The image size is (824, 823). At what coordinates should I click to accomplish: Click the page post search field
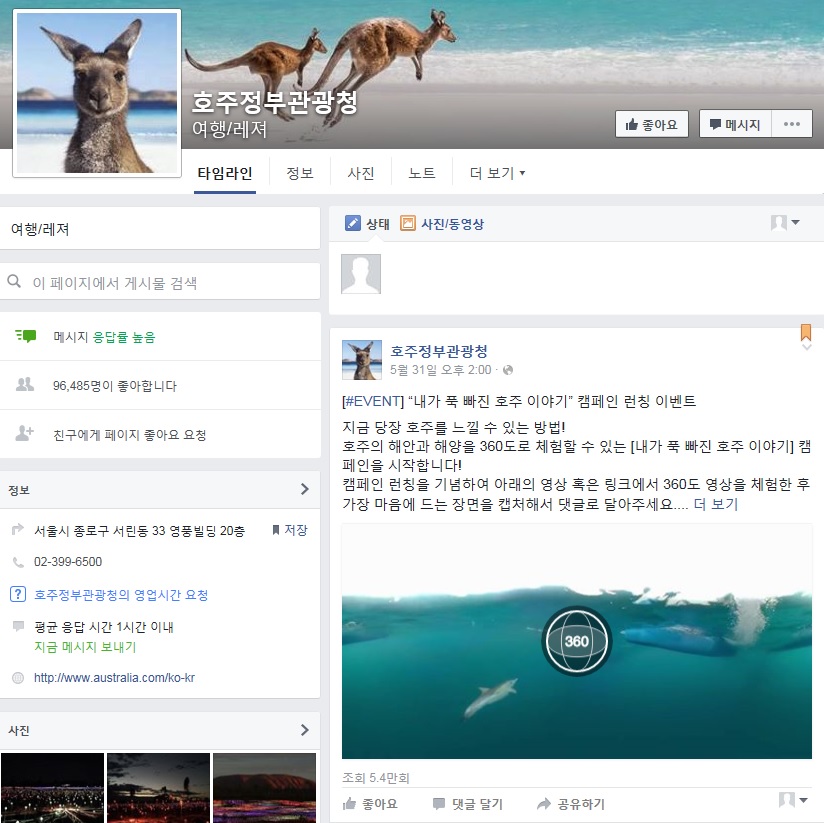(160, 282)
